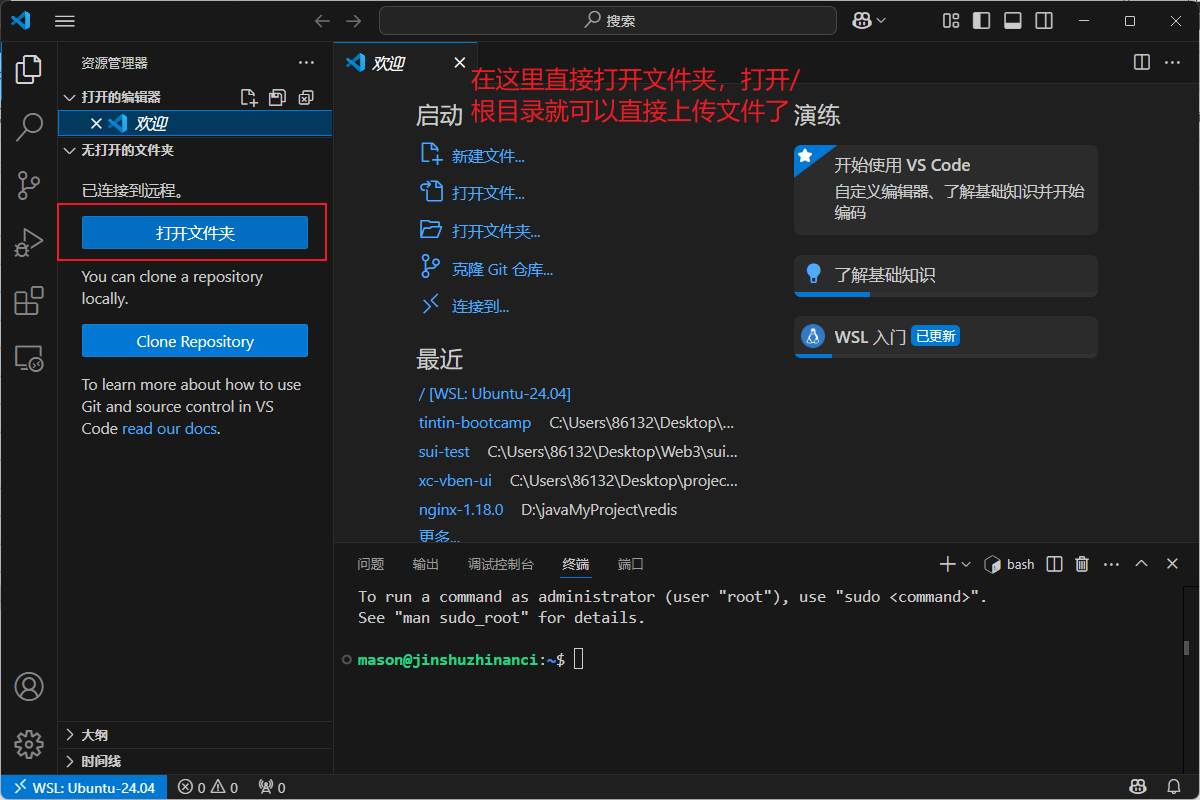Screen dimensions: 1200x800
Task: Switch to the Ports panel tab
Action: click(631, 564)
